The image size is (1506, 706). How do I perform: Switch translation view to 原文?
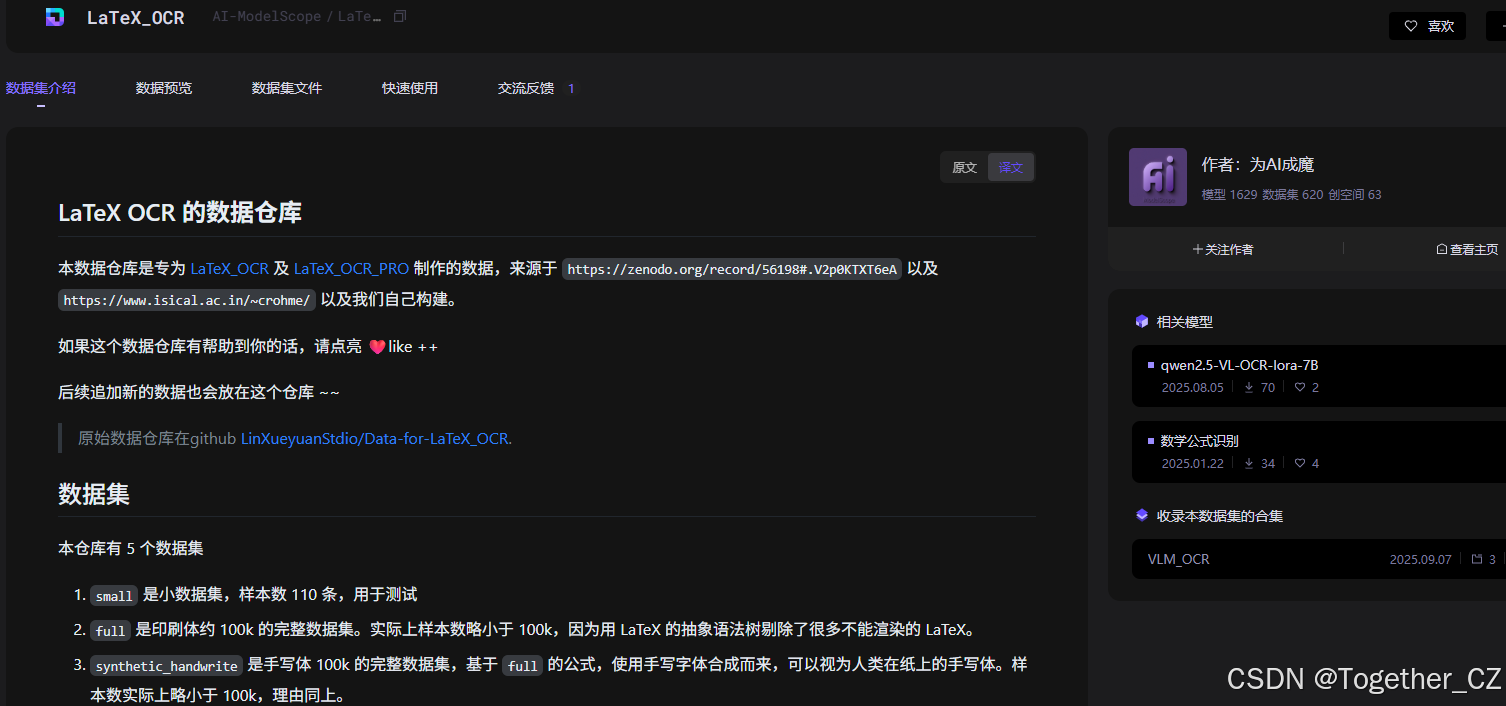tap(963, 167)
